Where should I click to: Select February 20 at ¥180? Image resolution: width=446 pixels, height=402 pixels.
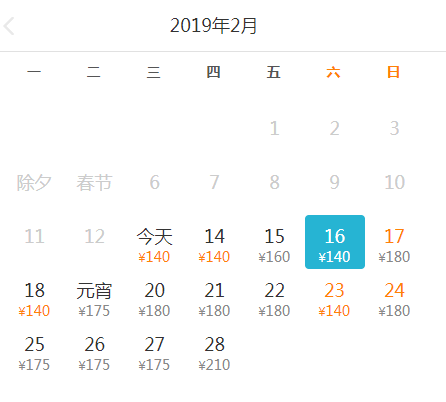[154, 296]
